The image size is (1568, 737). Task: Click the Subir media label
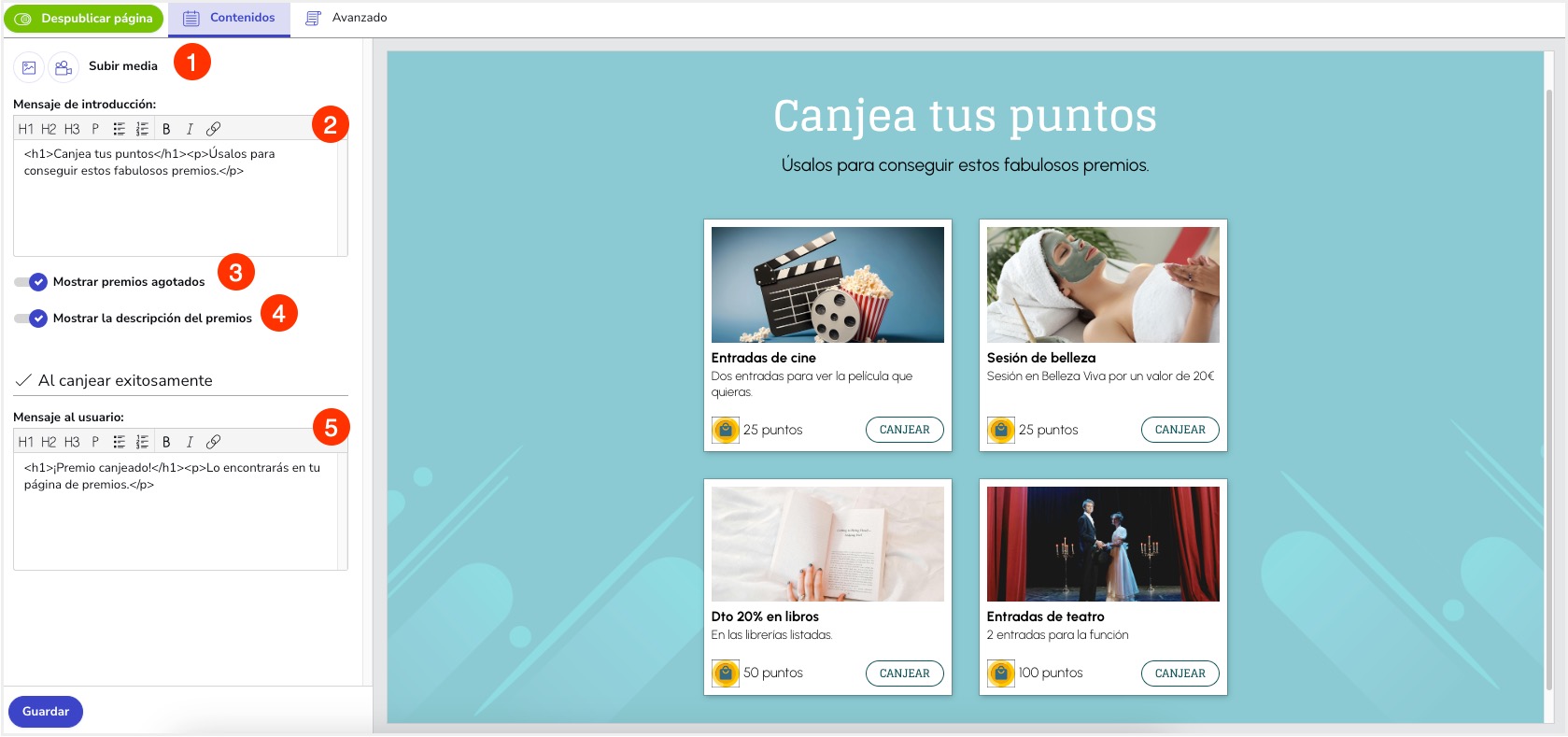pyautogui.click(x=123, y=66)
